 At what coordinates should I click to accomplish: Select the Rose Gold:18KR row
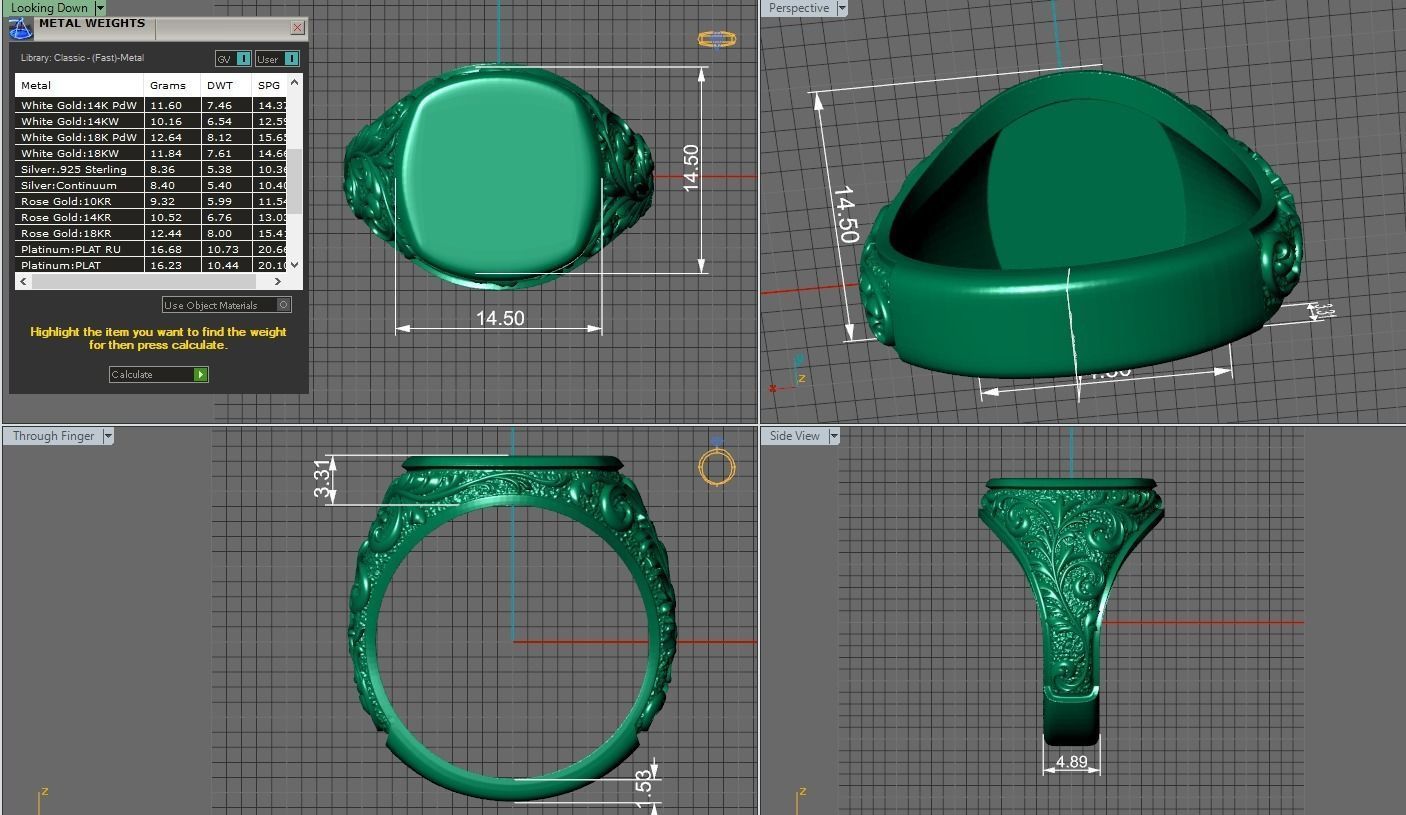152,233
